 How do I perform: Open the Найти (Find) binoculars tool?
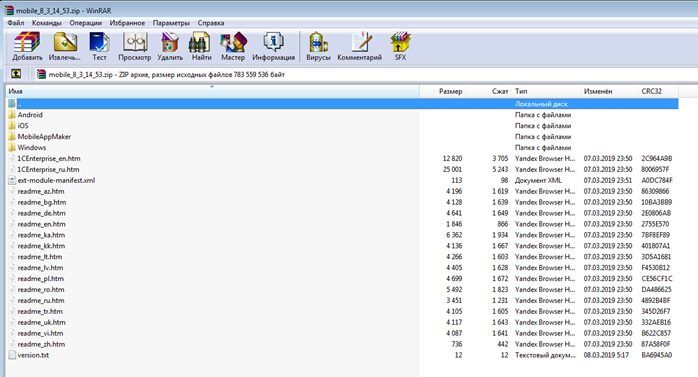[199, 43]
